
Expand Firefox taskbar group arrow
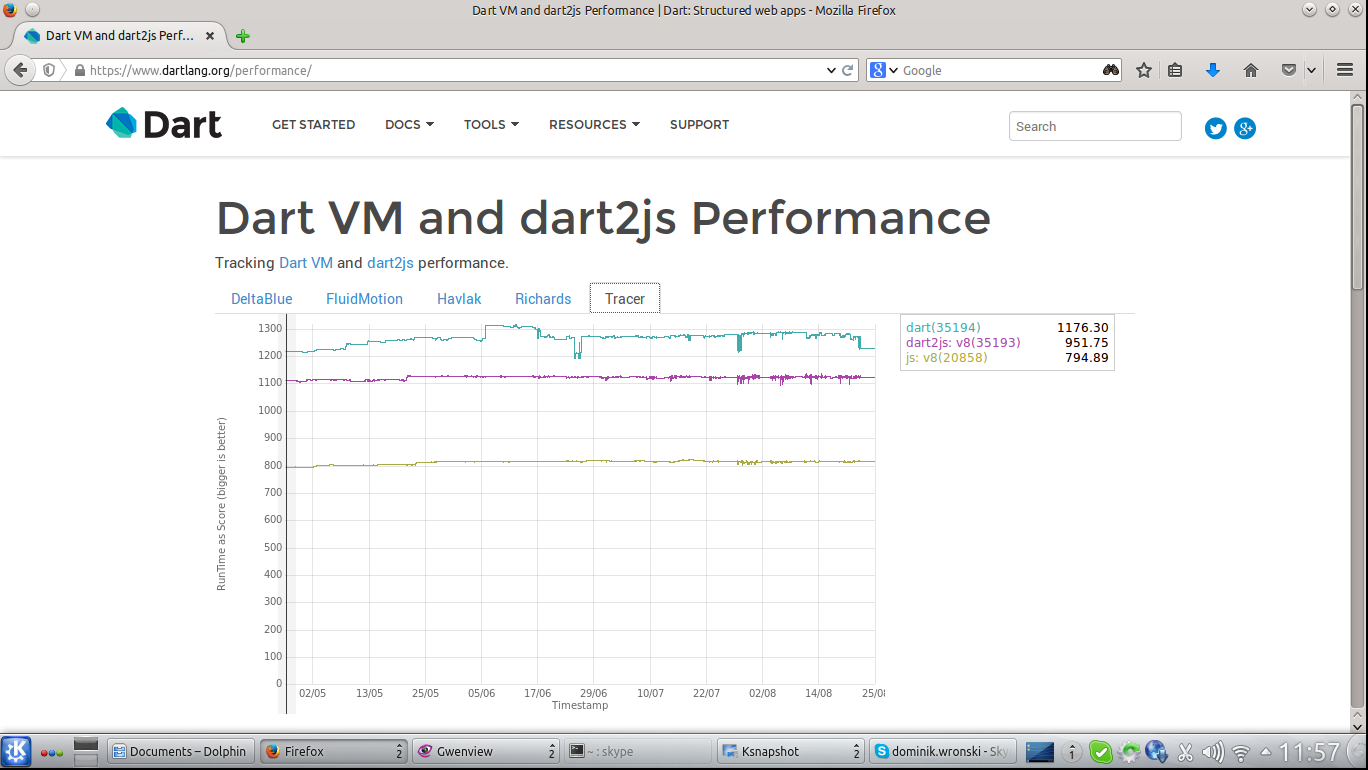399,751
